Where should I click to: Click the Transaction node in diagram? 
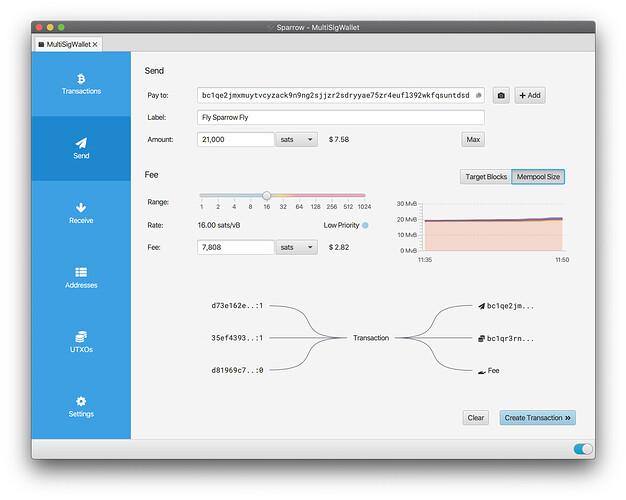[x=371, y=338]
